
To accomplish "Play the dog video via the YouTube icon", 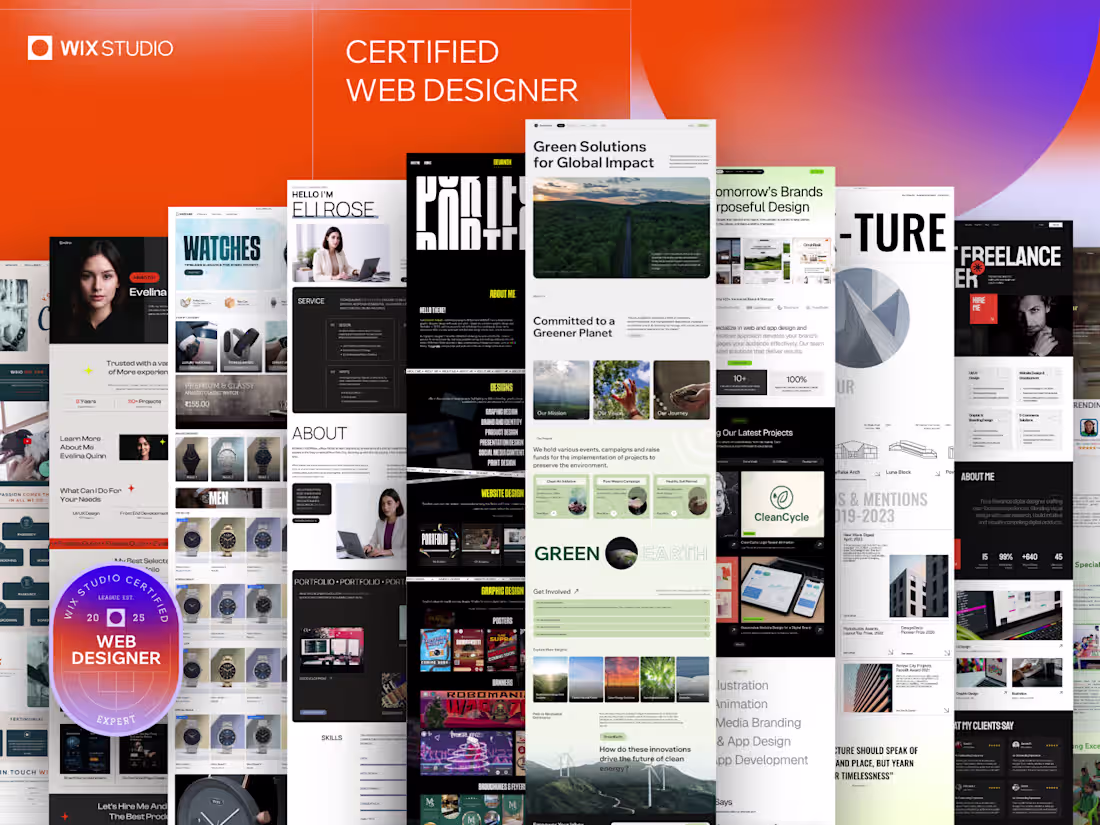I will [27, 441].
